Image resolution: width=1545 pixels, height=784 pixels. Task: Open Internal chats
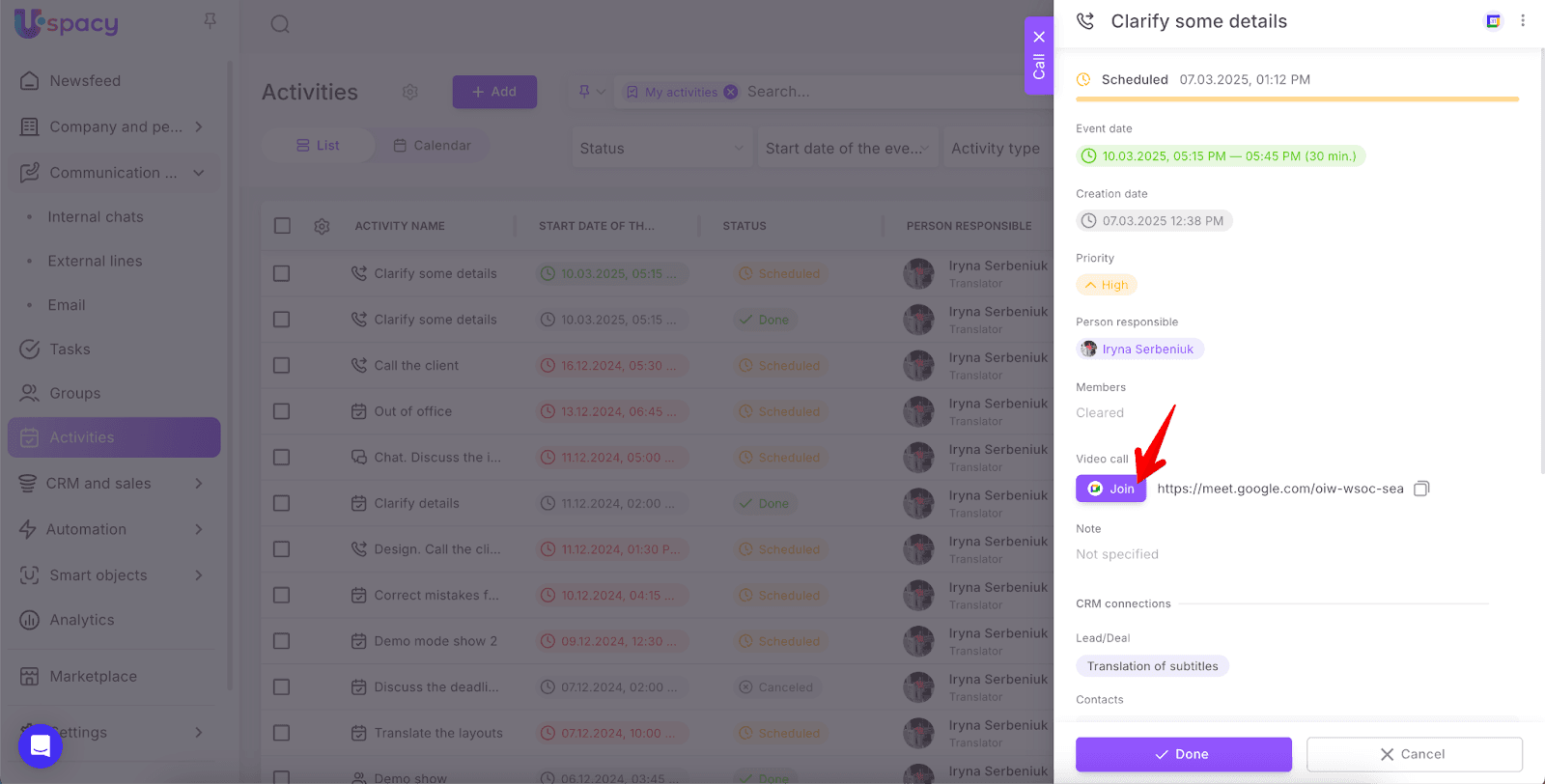pos(96,217)
